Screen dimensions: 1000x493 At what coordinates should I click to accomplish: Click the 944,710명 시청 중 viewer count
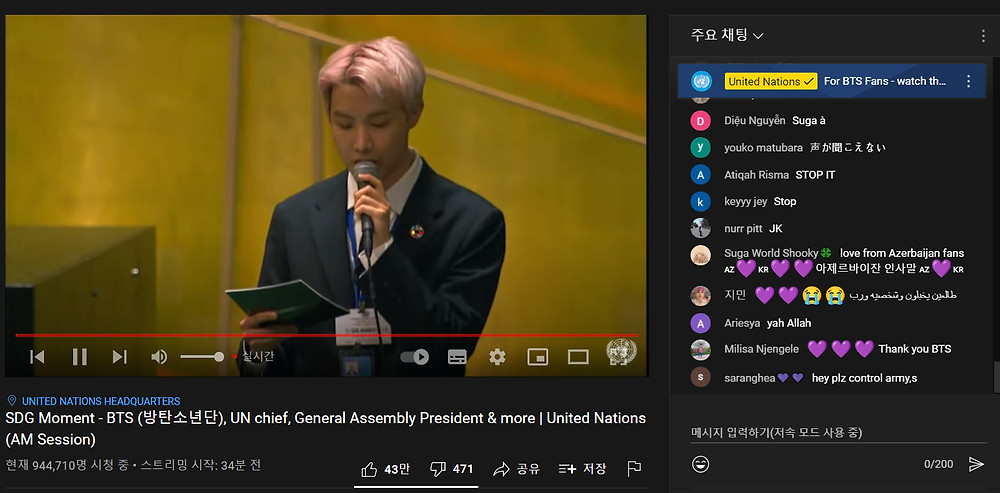(68, 466)
